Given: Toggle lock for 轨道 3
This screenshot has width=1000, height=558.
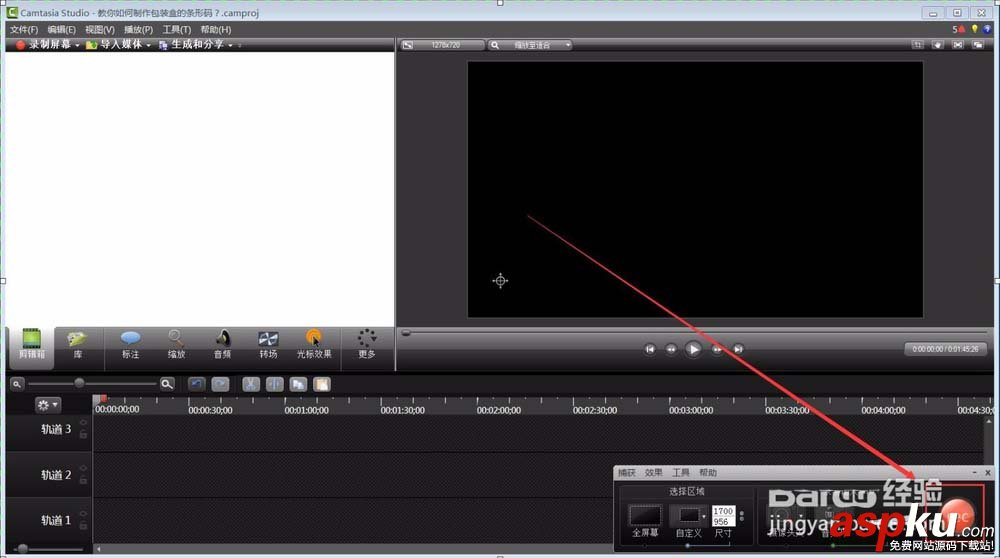Looking at the screenshot, I should coord(84,435).
